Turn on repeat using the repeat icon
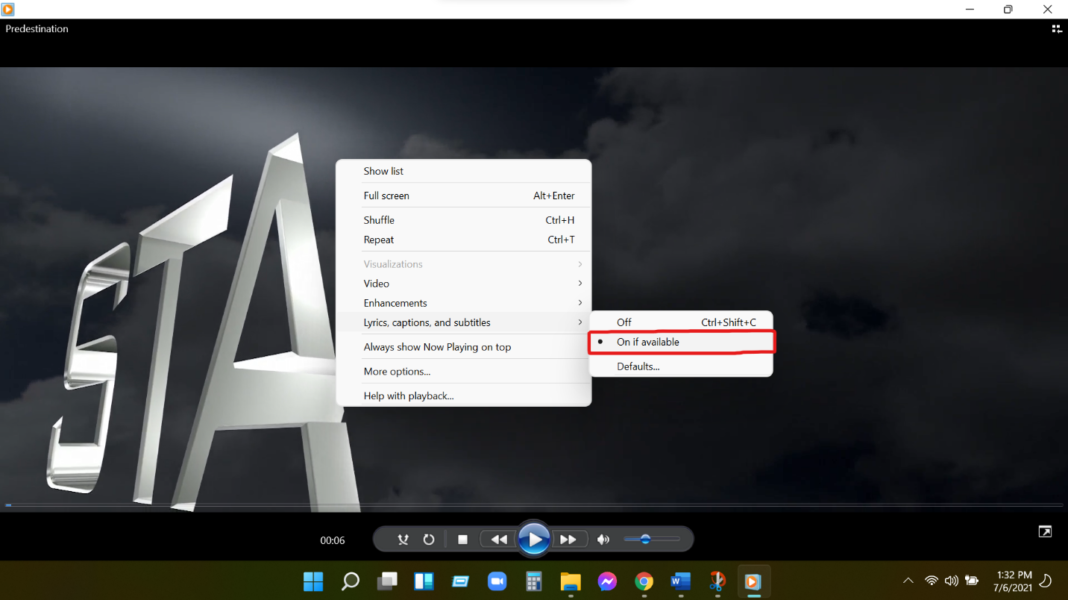The height and width of the screenshot is (600, 1068). (x=428, y=539)
